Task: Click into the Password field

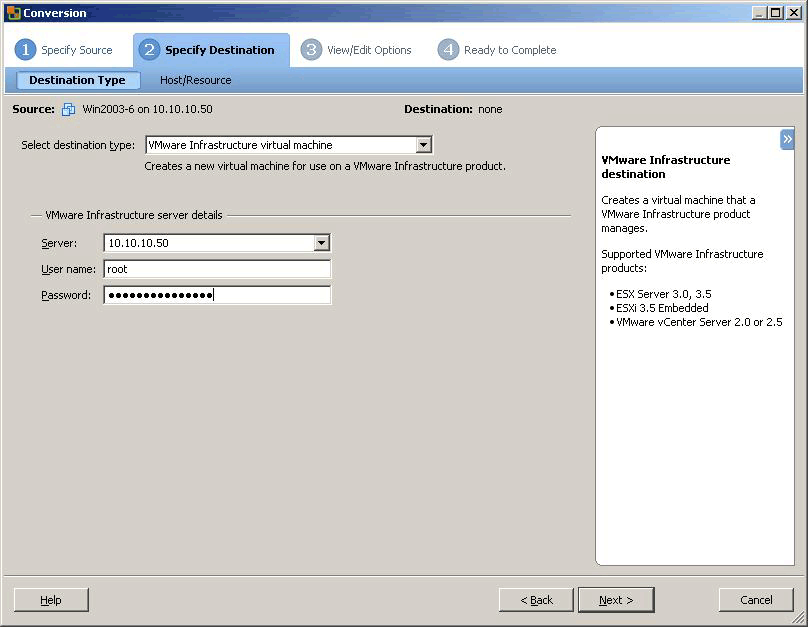Action: 217,295
